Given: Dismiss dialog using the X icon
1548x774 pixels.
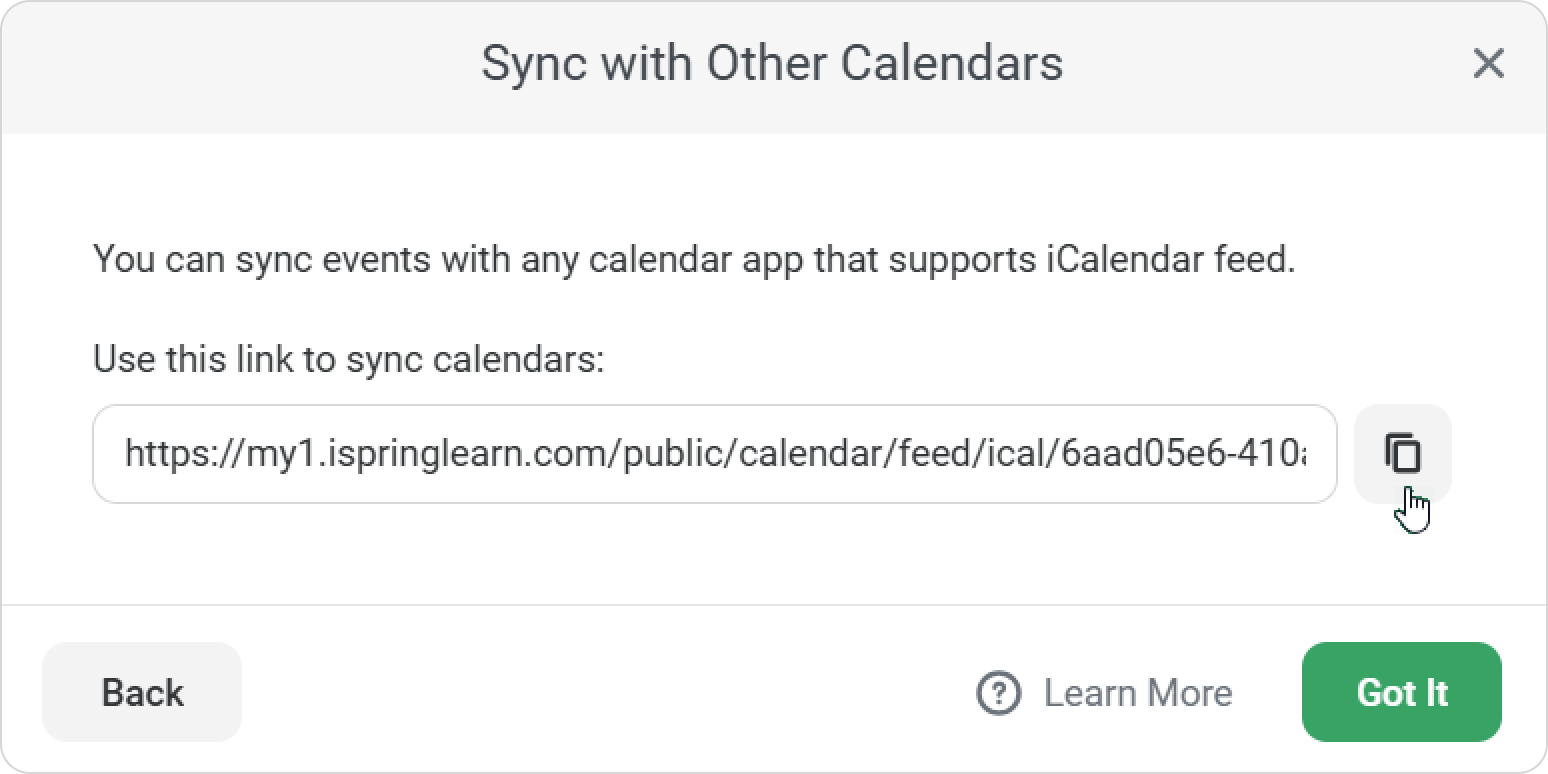Looking at the screenshot, I should [x=1488, y=64].
